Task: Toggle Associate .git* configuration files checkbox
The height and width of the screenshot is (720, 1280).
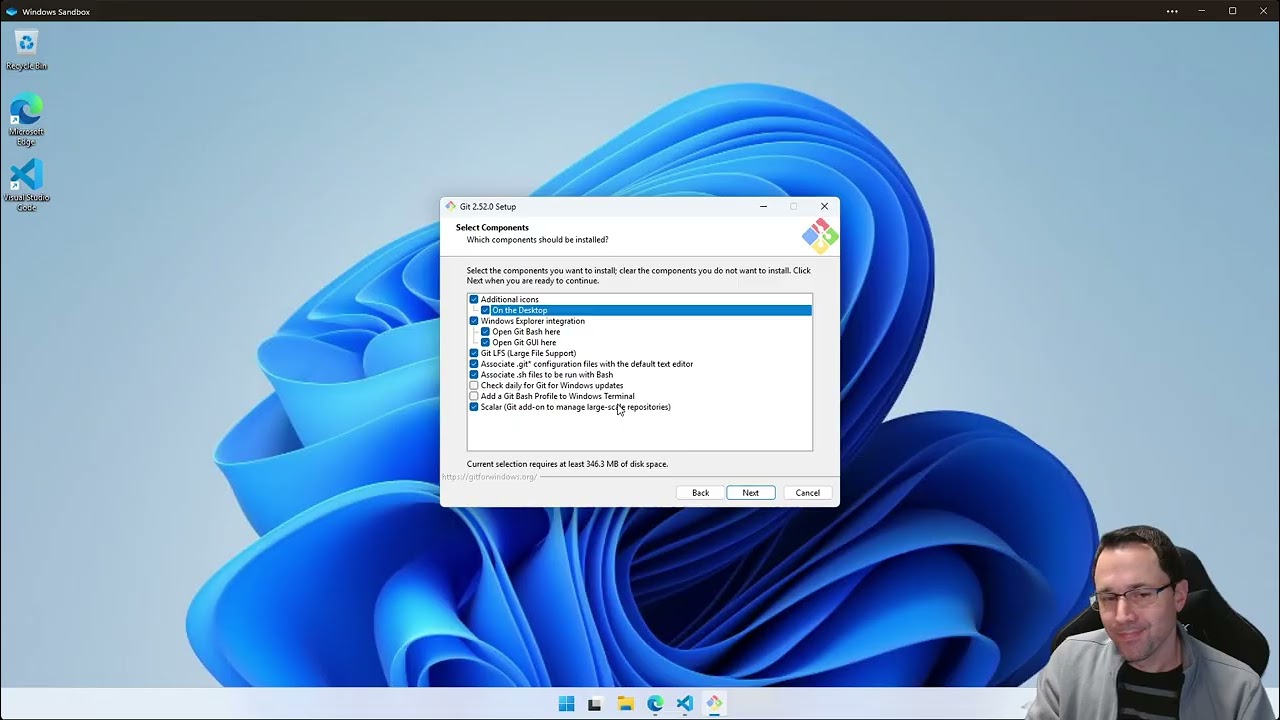Action: (474, 364)
